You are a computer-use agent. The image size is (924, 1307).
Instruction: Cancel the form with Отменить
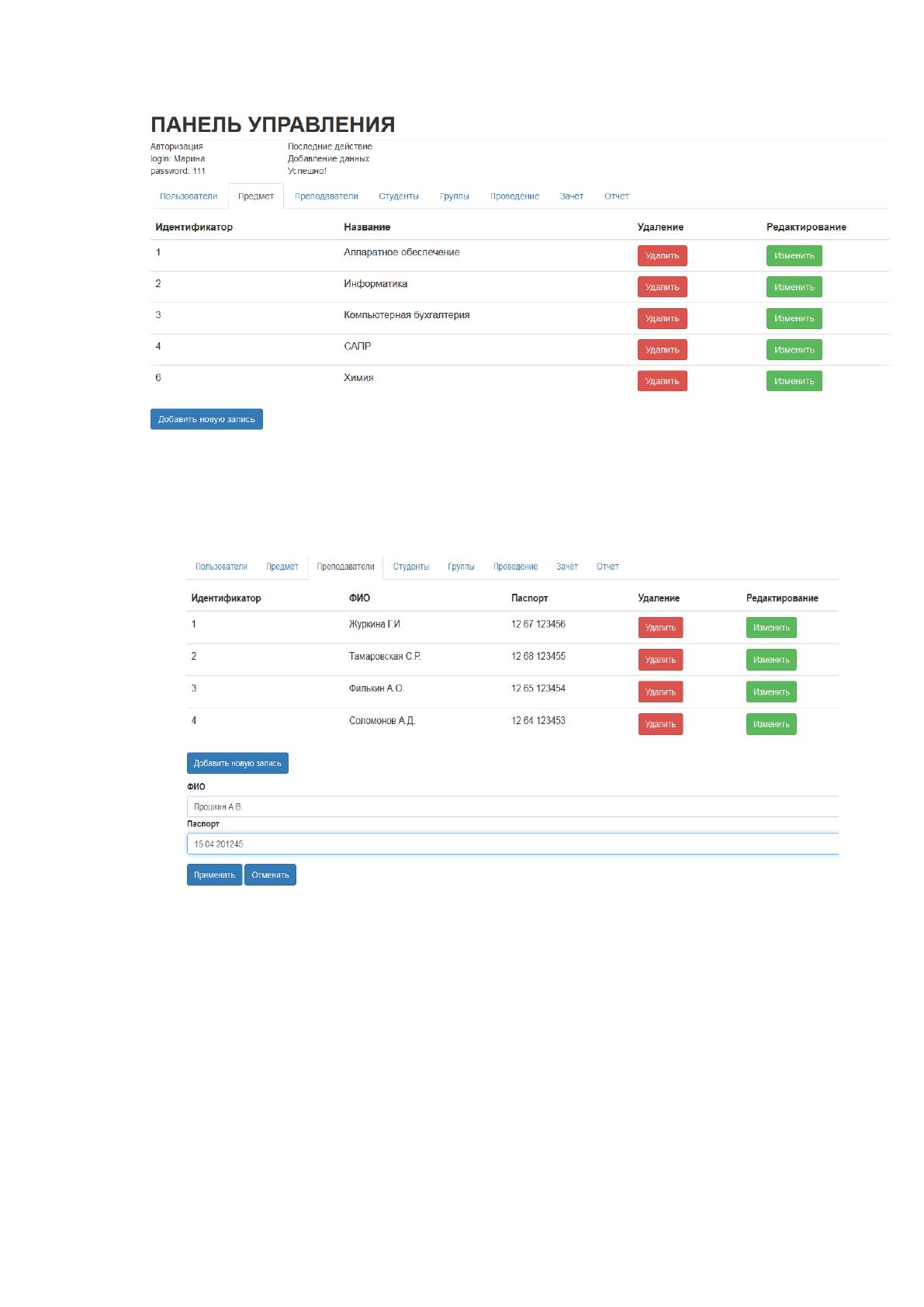click(270, 875)
